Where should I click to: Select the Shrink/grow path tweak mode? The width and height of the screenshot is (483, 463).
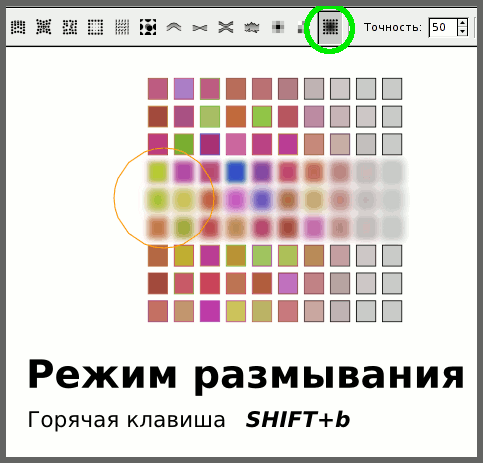click(200, 28)
